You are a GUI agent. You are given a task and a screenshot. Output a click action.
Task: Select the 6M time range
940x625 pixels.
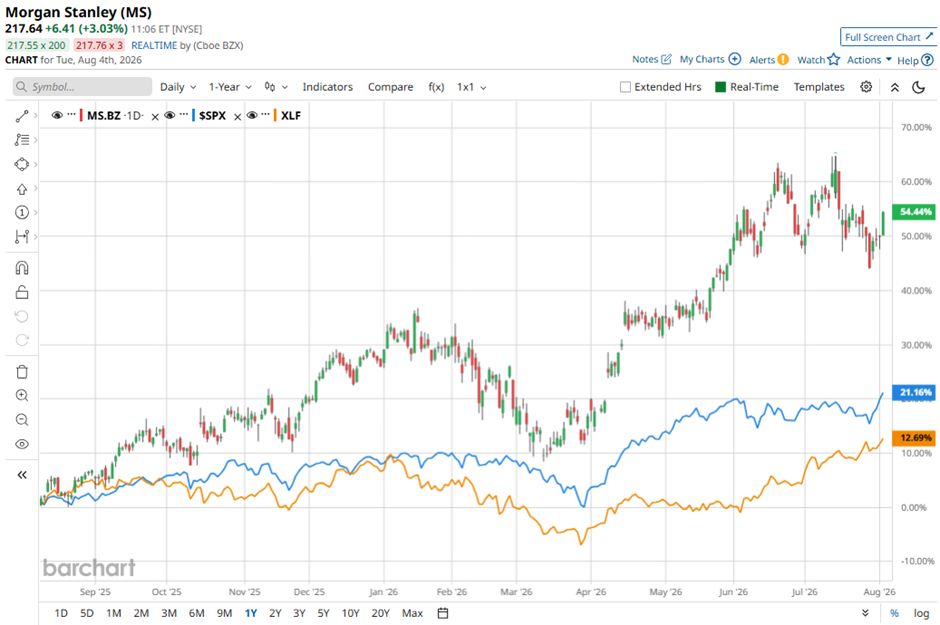point(197,613)
